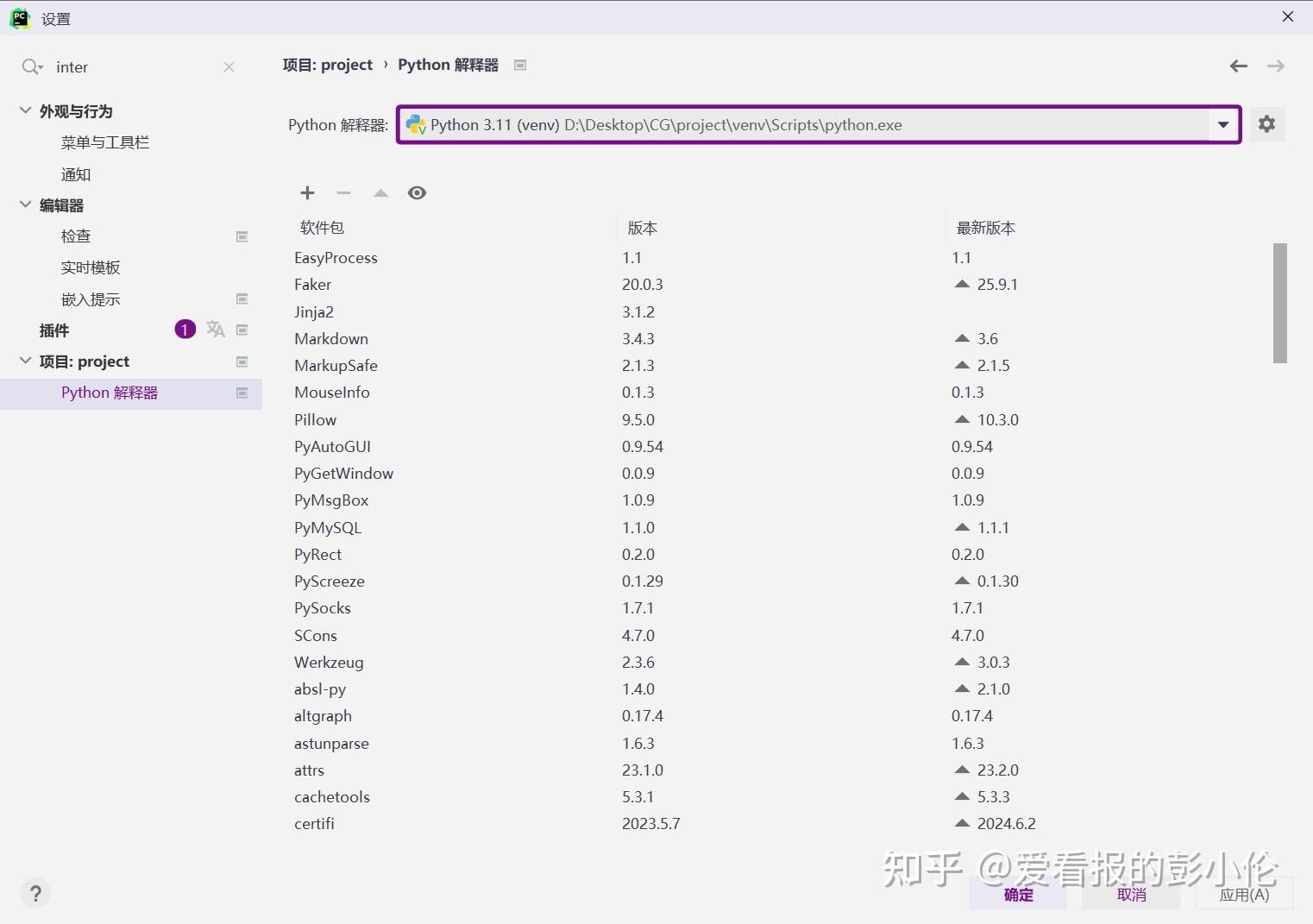The height and width of the screenshot is (924, 1313).
Task: Collapse the 项目: project tree section
Action: 25,361
